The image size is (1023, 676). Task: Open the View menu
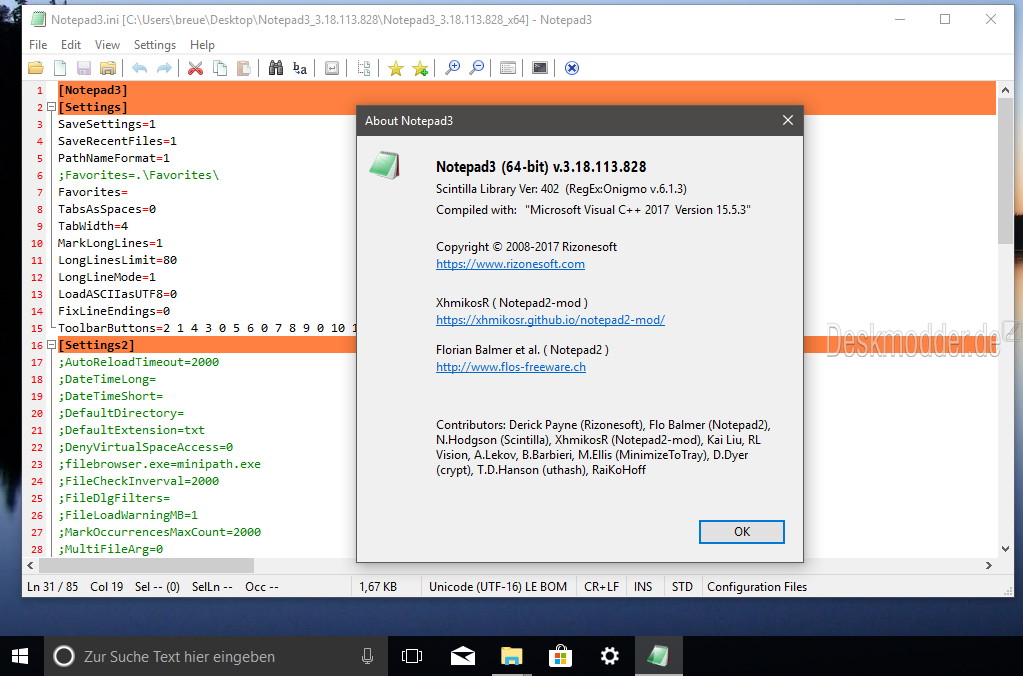107,44
